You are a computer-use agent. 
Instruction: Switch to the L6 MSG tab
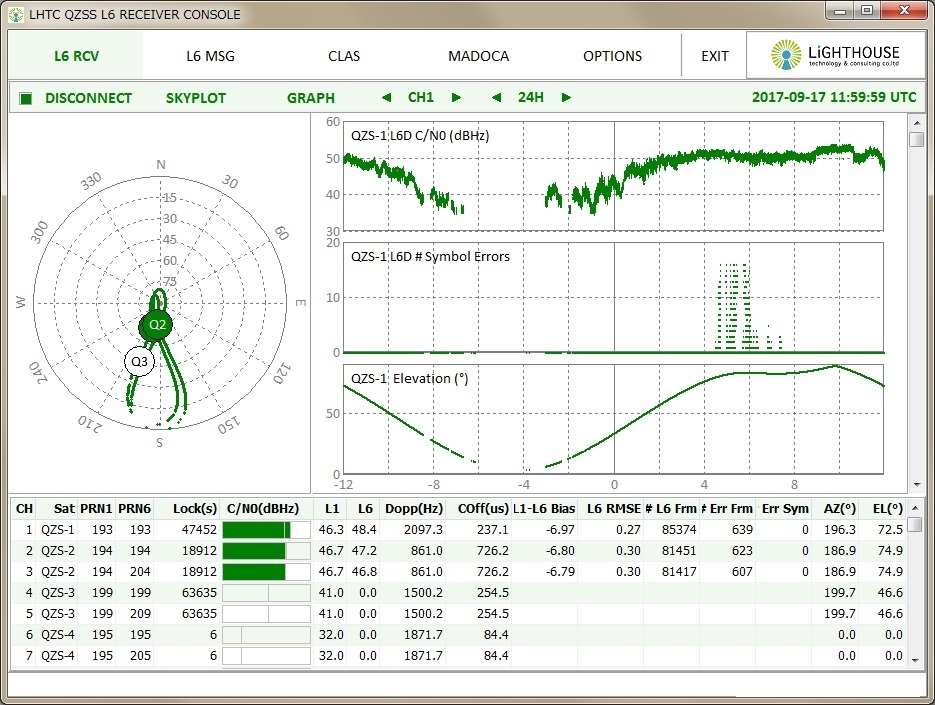[210, 56]
